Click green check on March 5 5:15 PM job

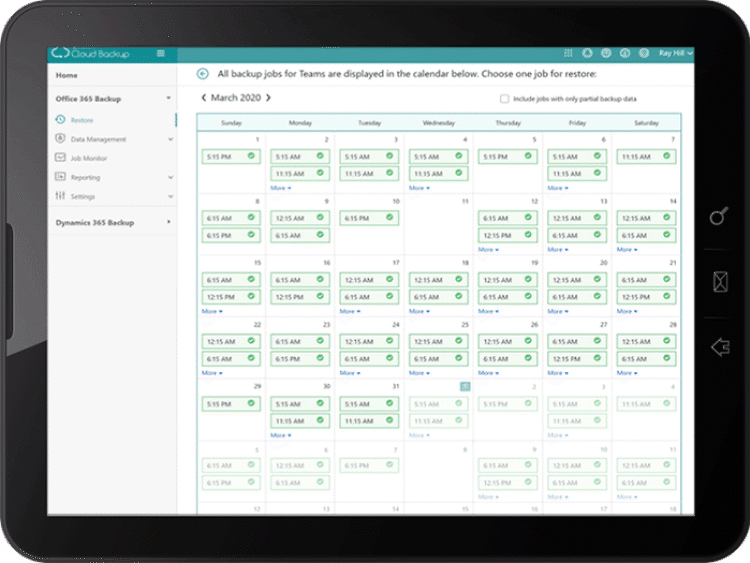pos(528,156)
